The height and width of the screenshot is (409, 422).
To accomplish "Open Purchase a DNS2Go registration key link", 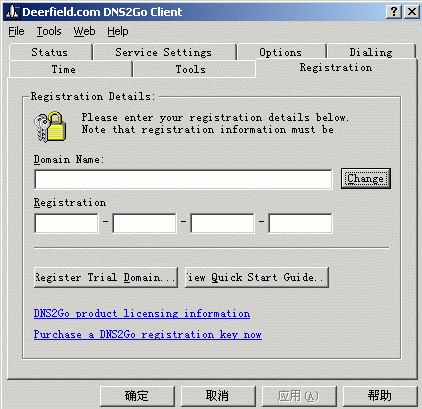I will click(148, 334).
